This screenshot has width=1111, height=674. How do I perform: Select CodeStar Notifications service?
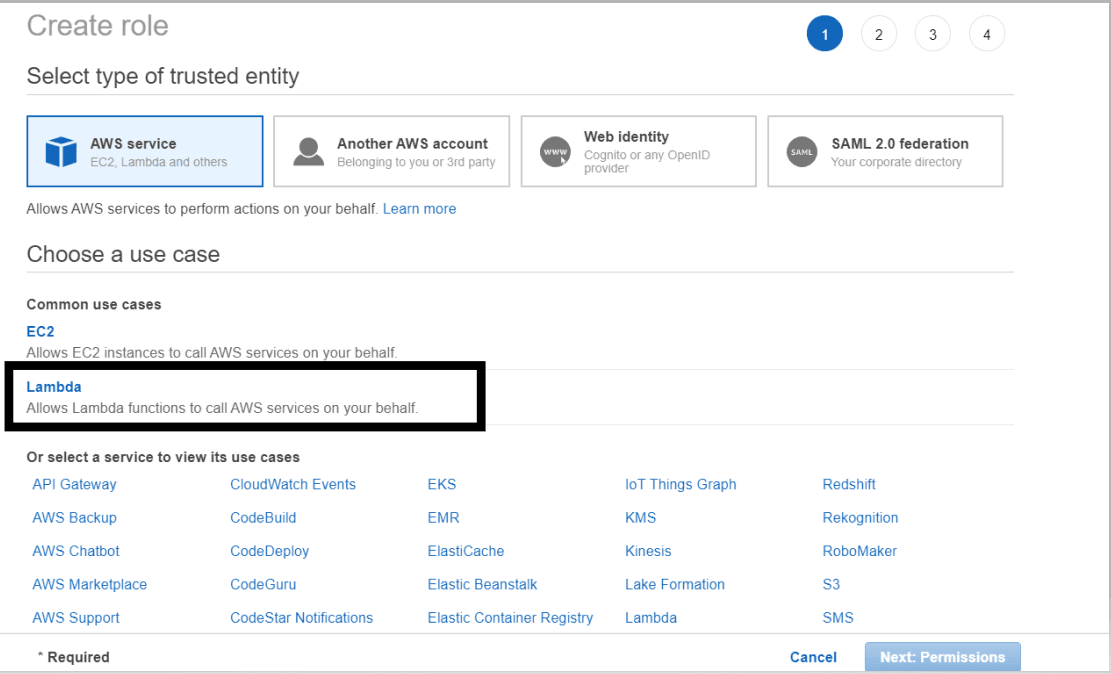click(301, 618)
